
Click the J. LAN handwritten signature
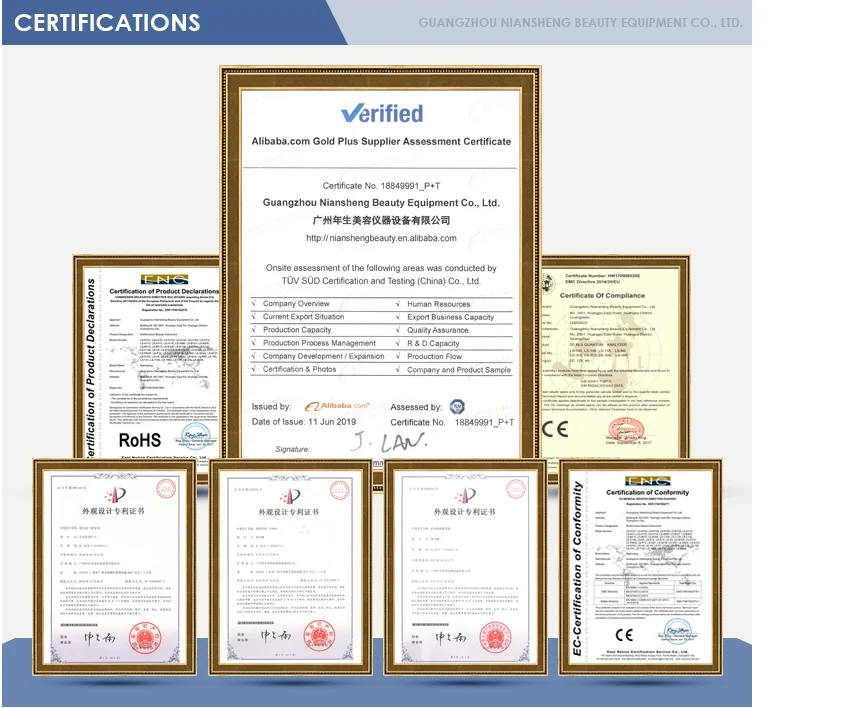(389, 442)
